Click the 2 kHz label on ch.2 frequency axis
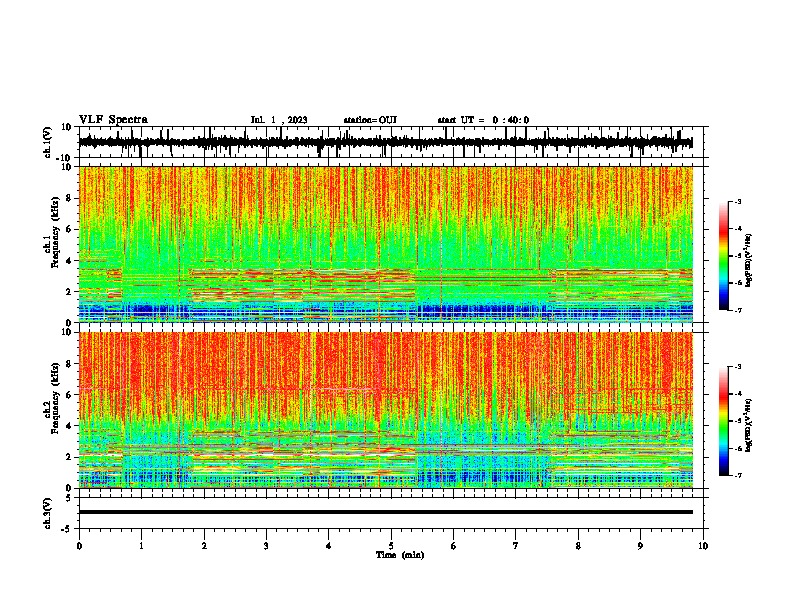Image resolution: width=792 pixels, height=612 pixels. (x=69, y=457)
